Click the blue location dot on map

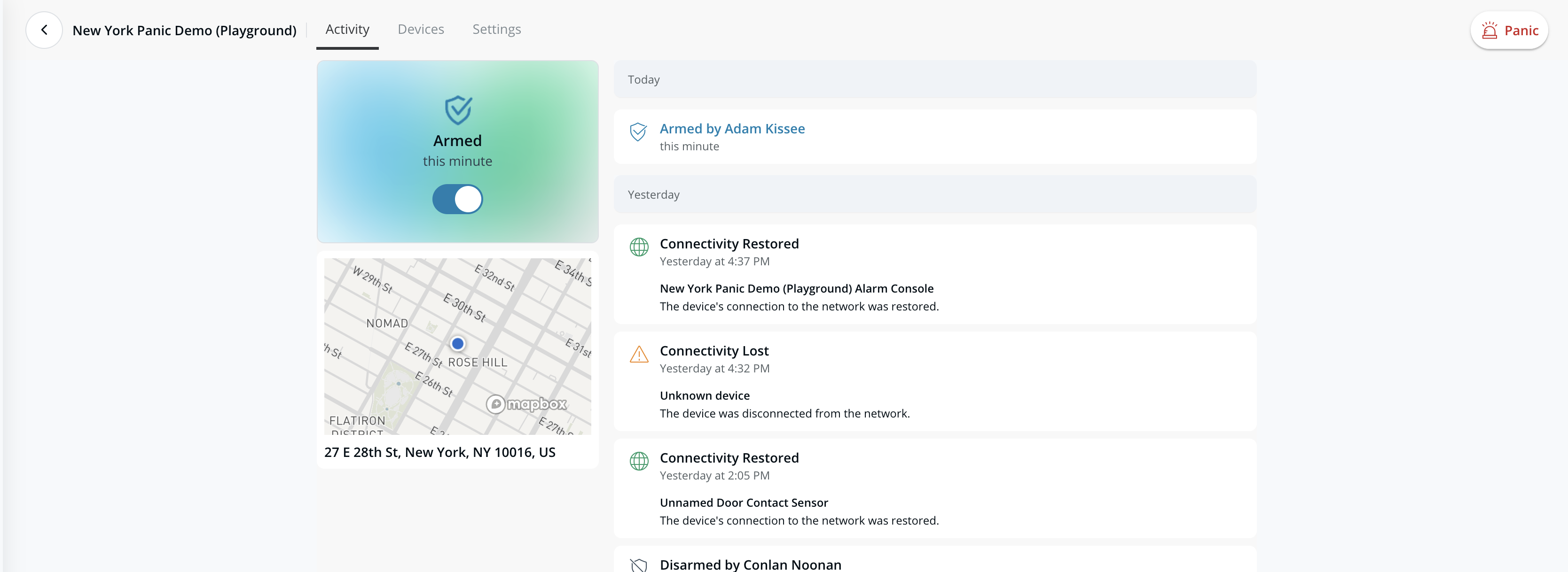458,343
